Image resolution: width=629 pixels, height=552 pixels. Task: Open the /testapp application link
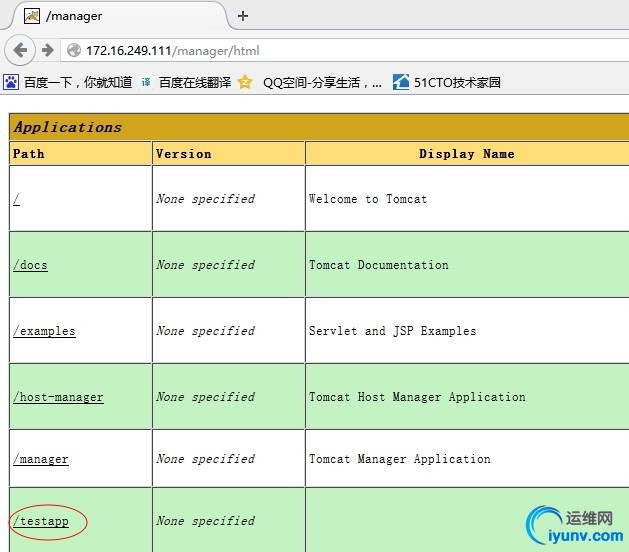tap(41, 521)
